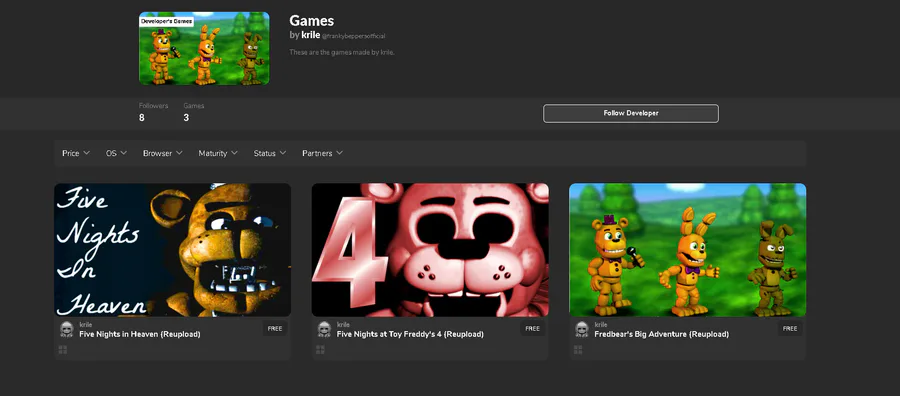Open the Five Nights in Heaven cover image
The image size is (900, 396).
pyautogui.click(x=172, y=250)
